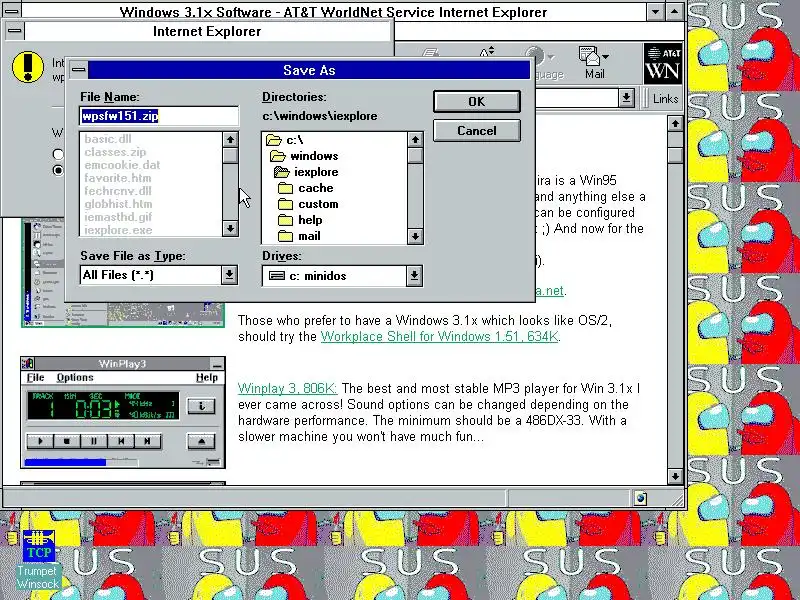Open the Save As control menu box
Image resolution: width=800 pixels, height=600 pixels.
point(79,70)
